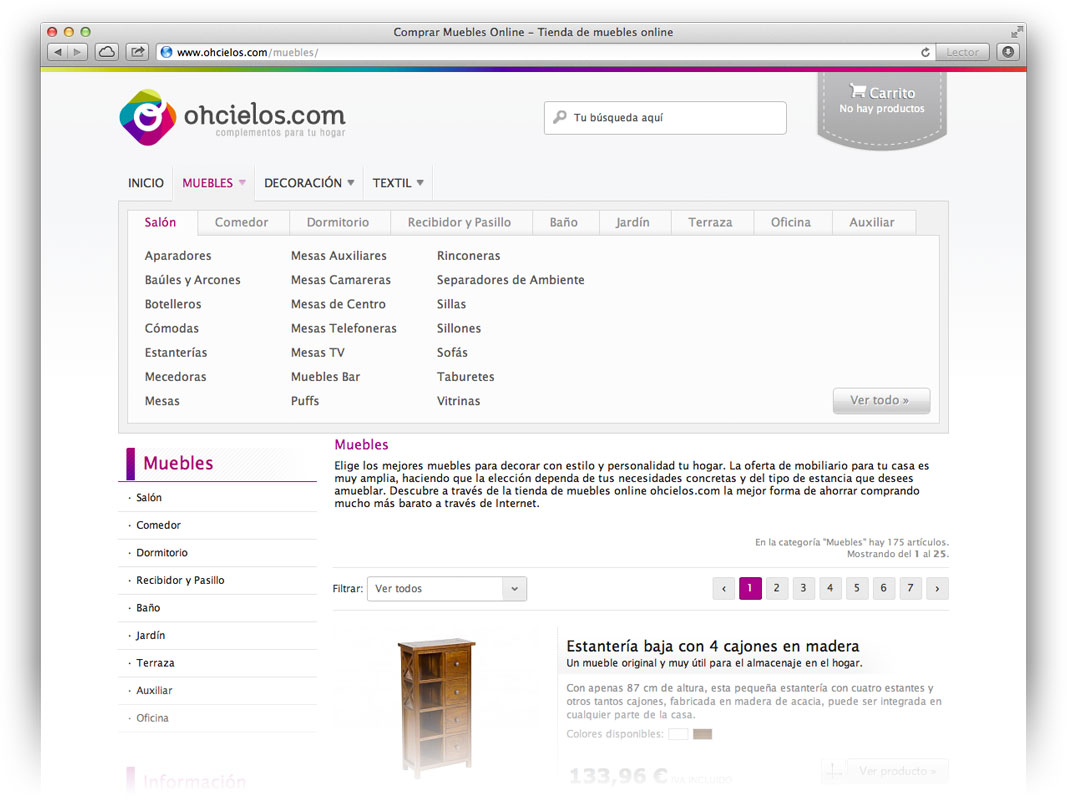Switch to the Comedor tab
The image size is (1067, 800).
point(241,222)
